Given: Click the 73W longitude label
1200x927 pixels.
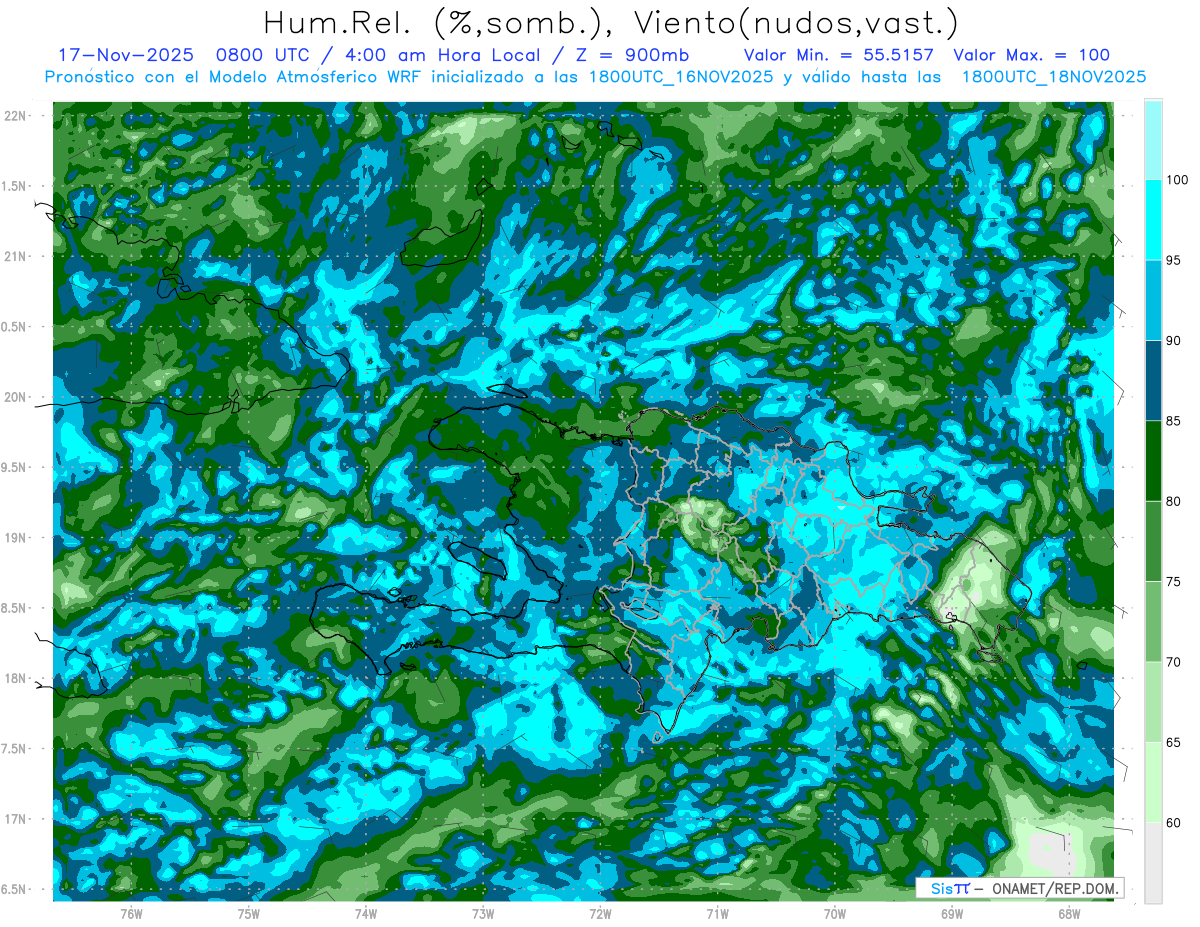Looking at the screenshot, I should [x=483, y=914].
